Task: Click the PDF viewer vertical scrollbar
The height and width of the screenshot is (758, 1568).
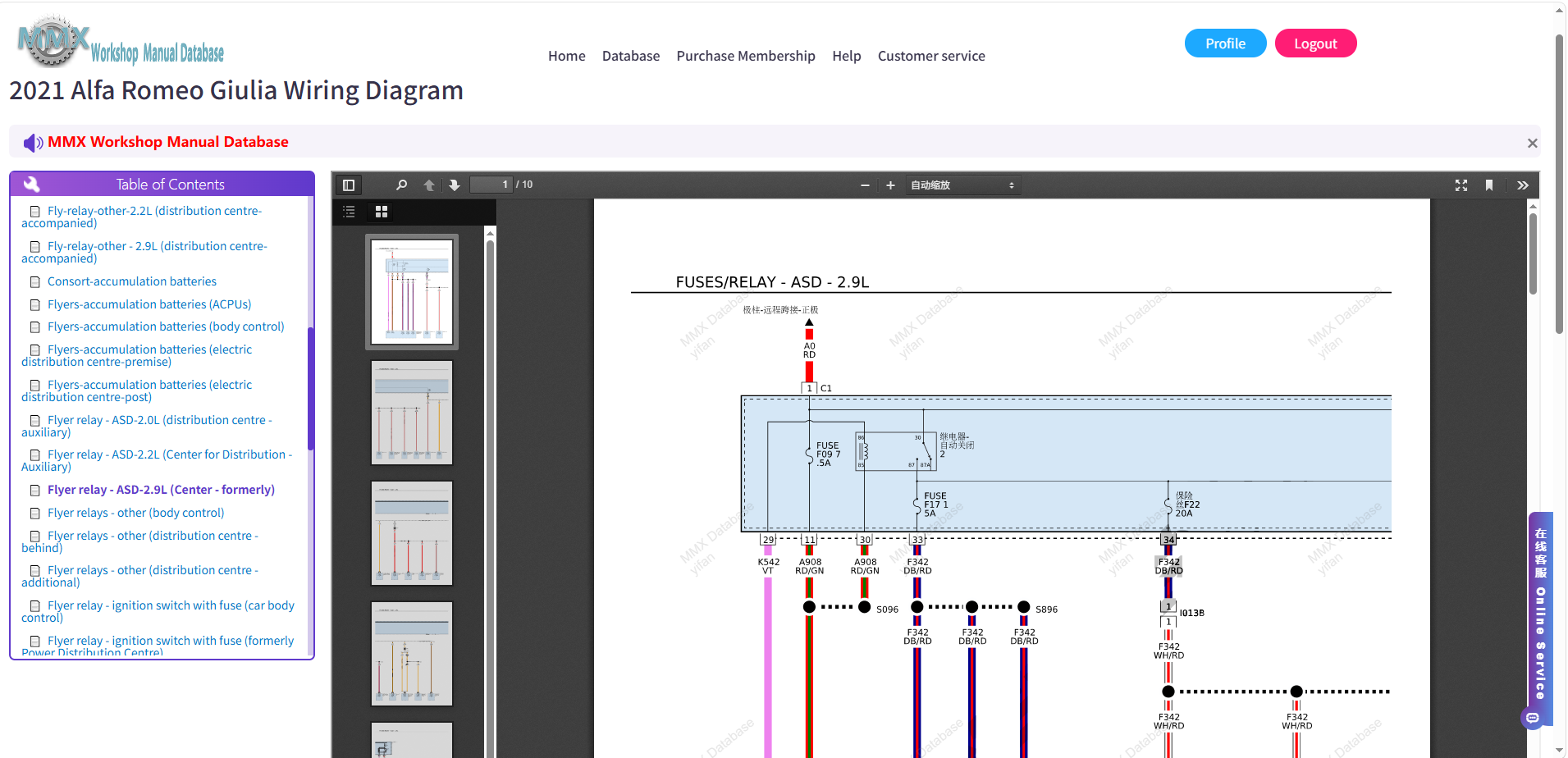Action: [1533, 254]
